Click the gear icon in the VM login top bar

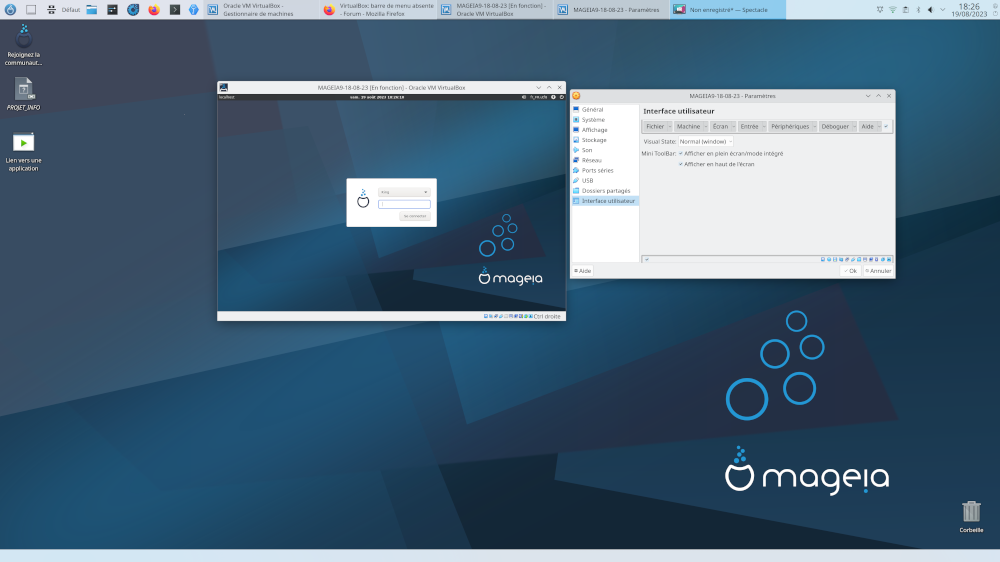coord(554,97)
